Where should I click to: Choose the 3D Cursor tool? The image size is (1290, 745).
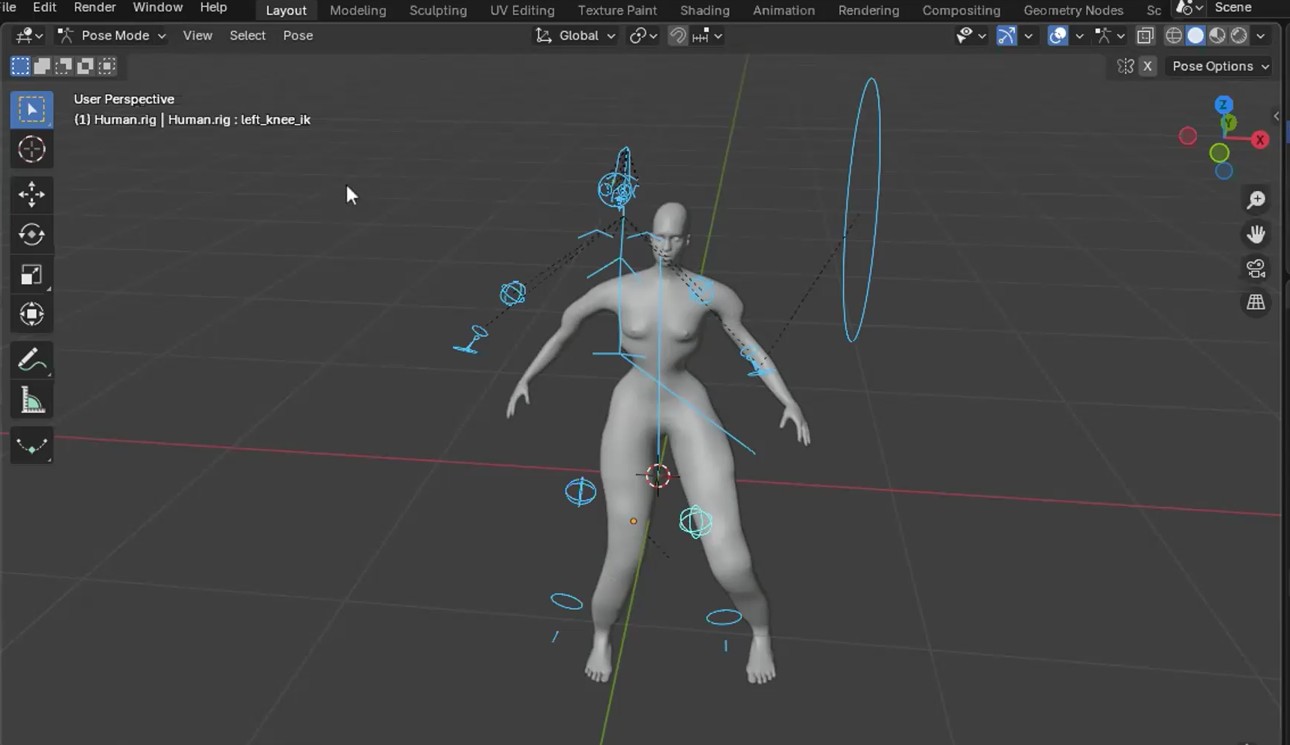point(32,150)
